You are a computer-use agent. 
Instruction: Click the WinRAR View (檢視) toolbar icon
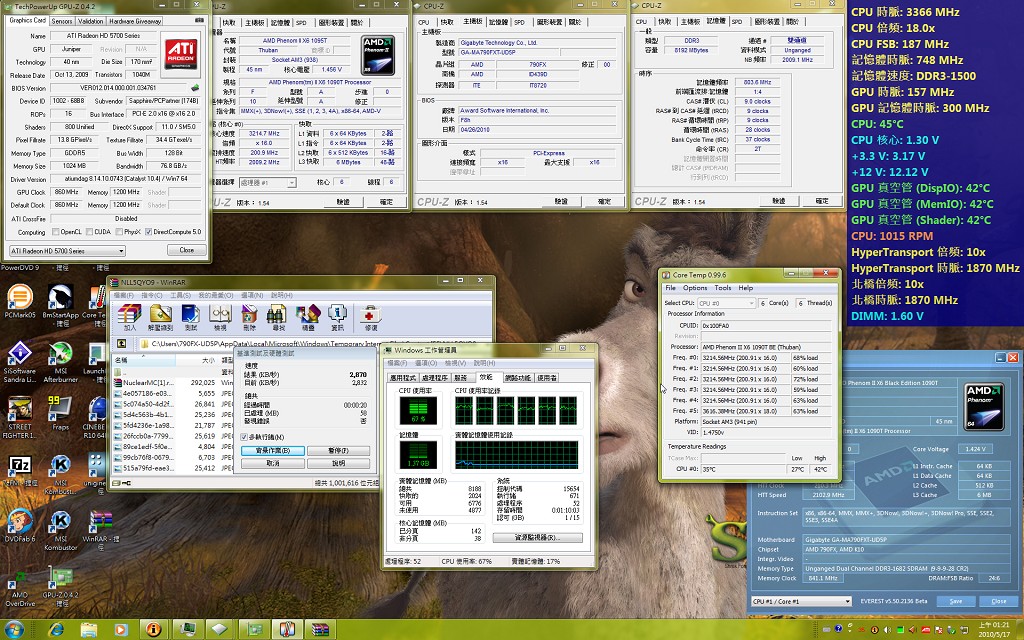(220, 317)
